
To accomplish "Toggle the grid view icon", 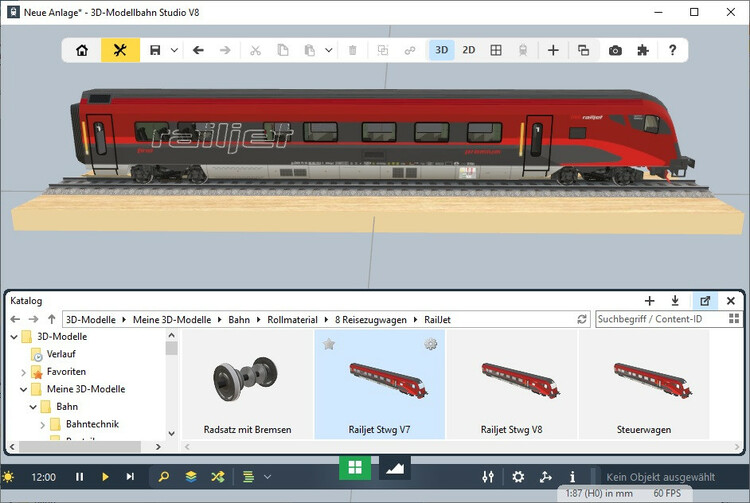I will 496,50.
